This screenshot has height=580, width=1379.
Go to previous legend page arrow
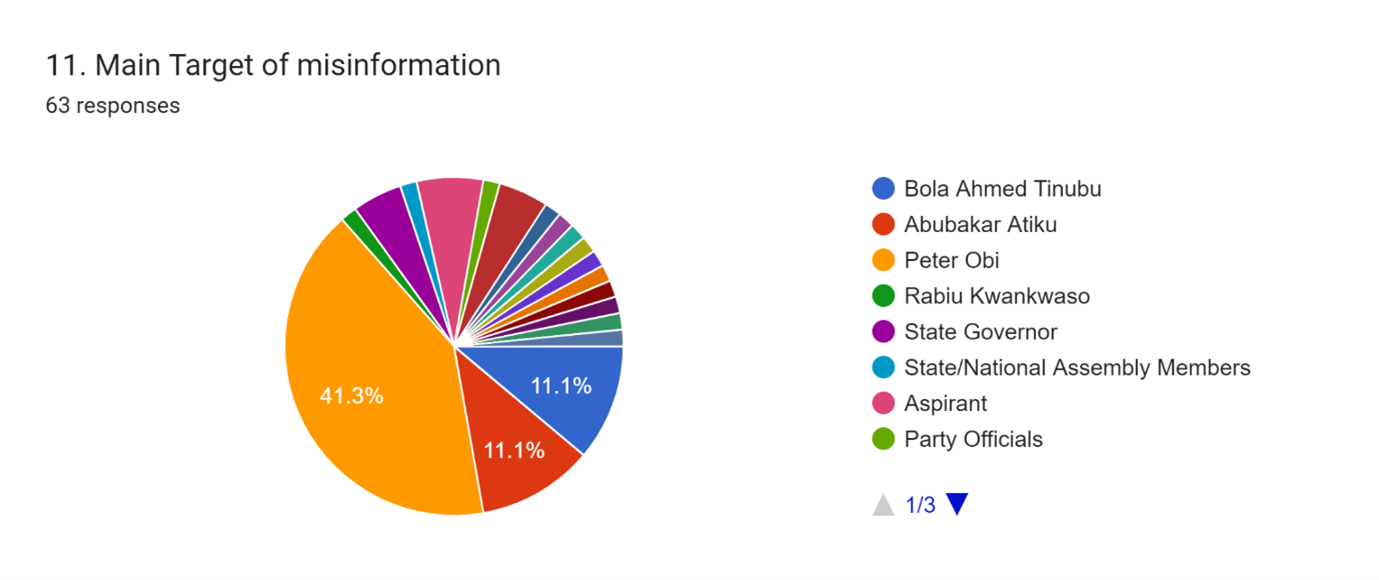[x=883, y=505]
